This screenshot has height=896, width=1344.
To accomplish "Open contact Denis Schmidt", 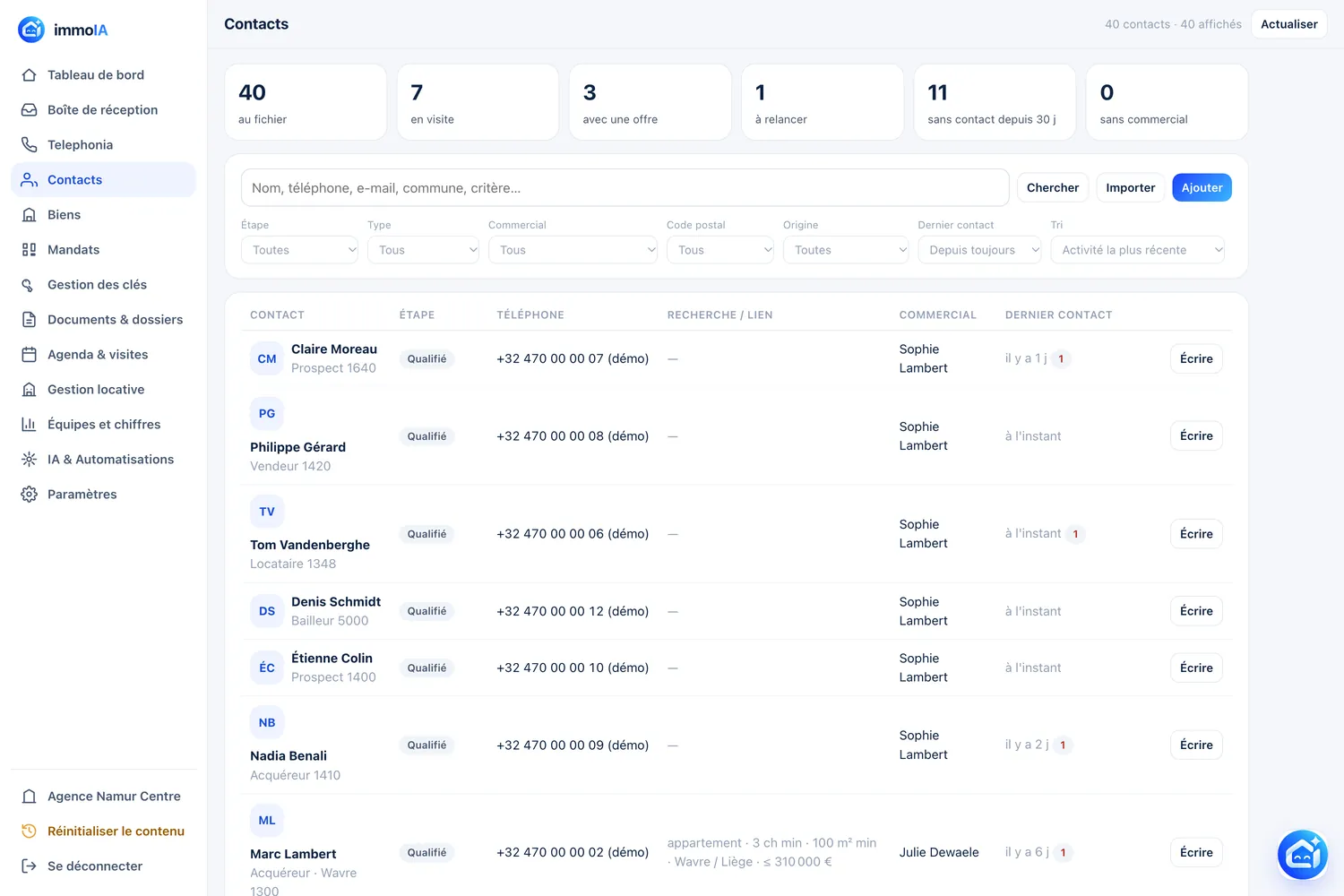I will tap(336, 602).
